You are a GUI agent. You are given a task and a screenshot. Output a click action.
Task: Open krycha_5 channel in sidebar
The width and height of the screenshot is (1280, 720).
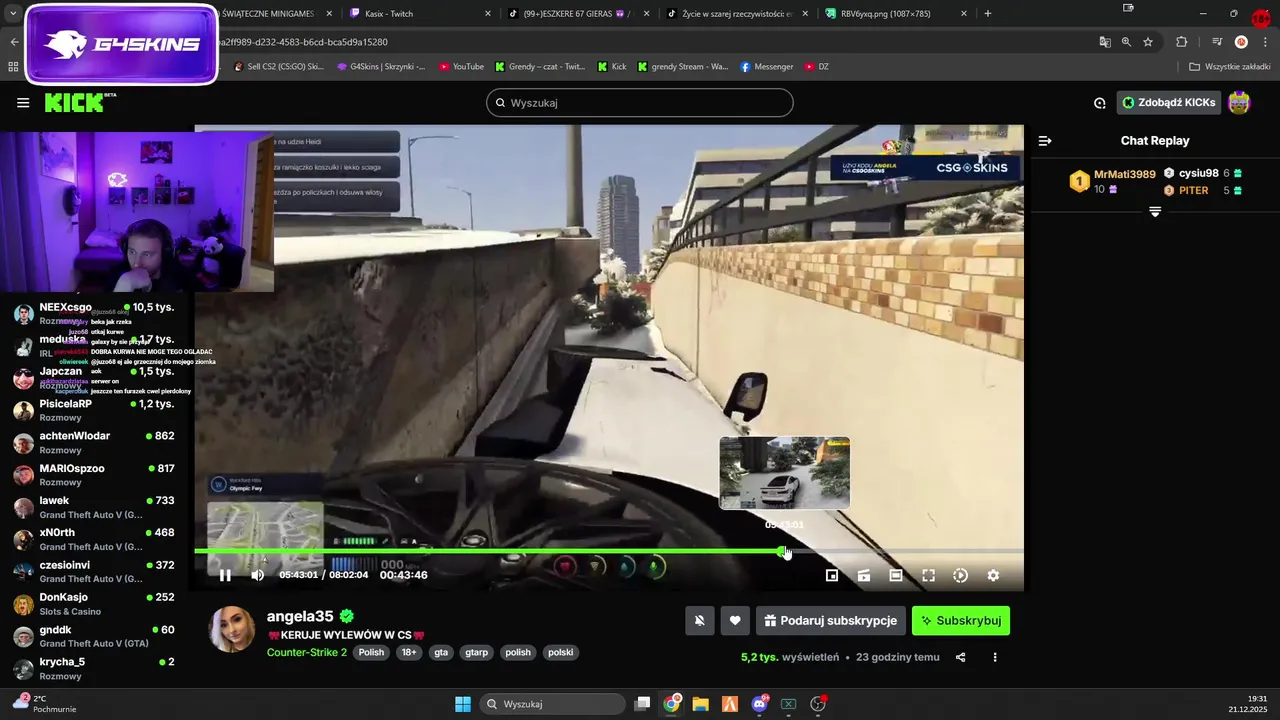pos(95,668)
